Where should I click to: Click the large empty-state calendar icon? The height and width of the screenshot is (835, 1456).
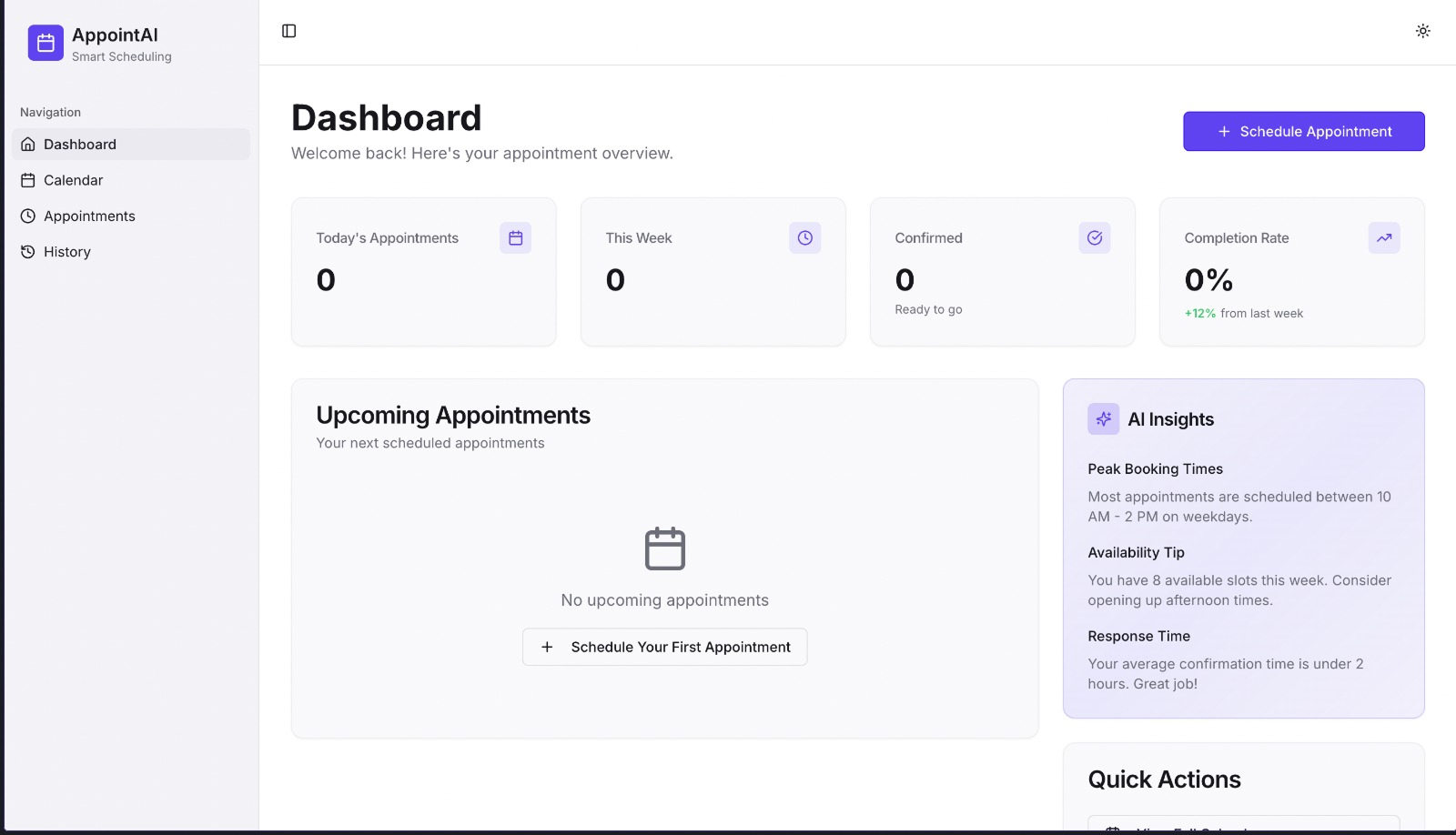point(664,548)
